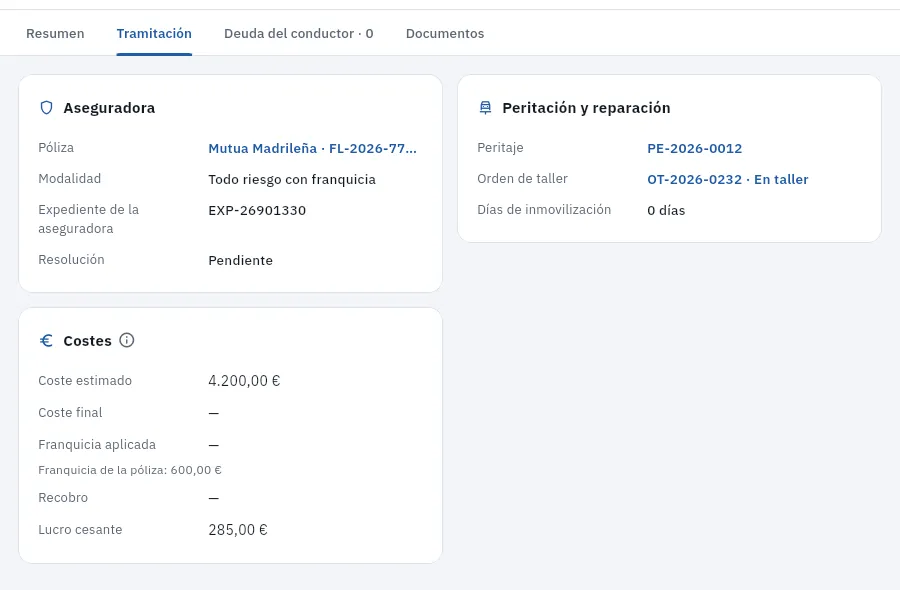900x590 pixels.
Task: Click the Franquicia de la póliza: 600,00 € note
Action: (130, 470)
